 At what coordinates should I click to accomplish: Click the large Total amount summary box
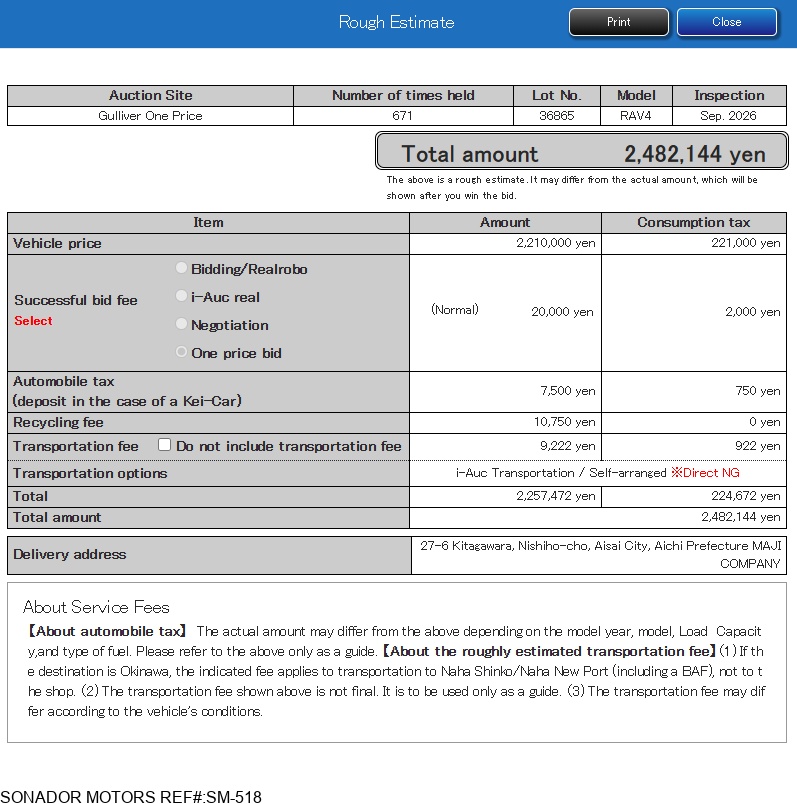582,153
